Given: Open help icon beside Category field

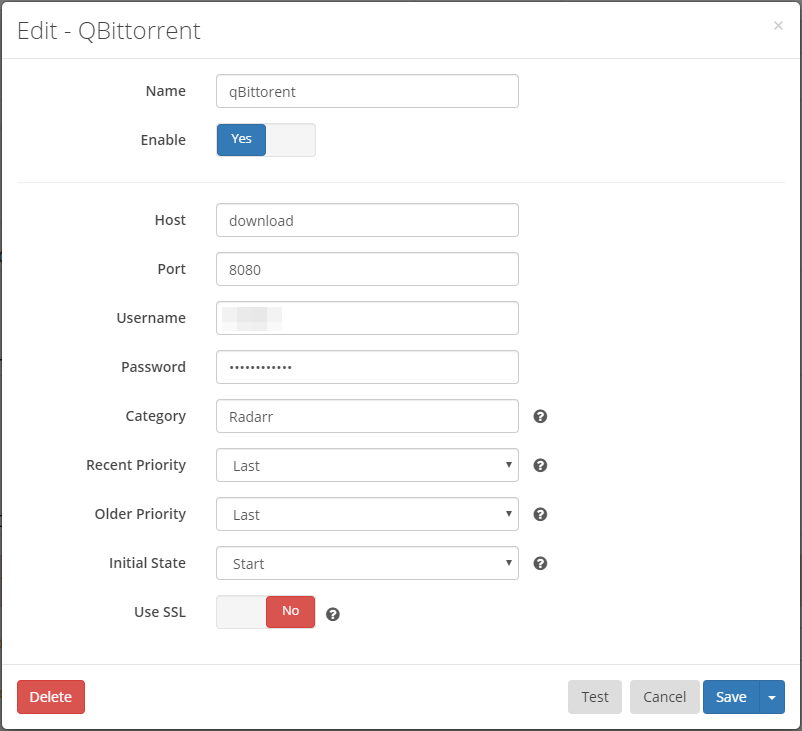Looking at the screenshot, I should point(540,416).
